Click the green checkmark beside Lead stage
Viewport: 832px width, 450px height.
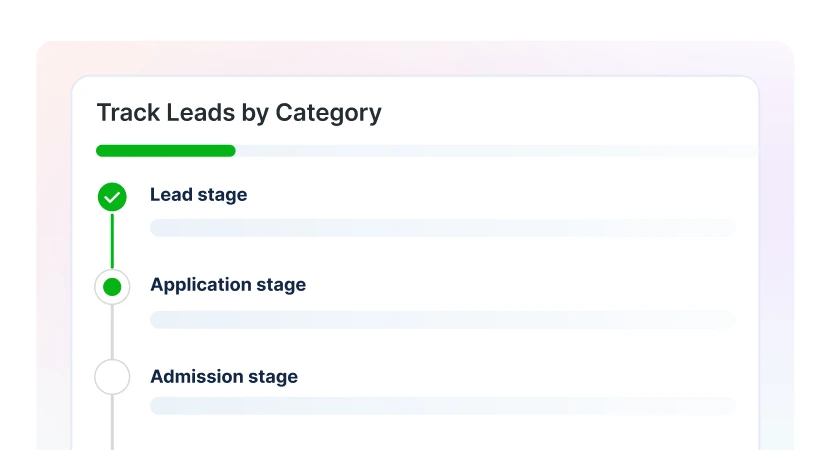(112, 197)
